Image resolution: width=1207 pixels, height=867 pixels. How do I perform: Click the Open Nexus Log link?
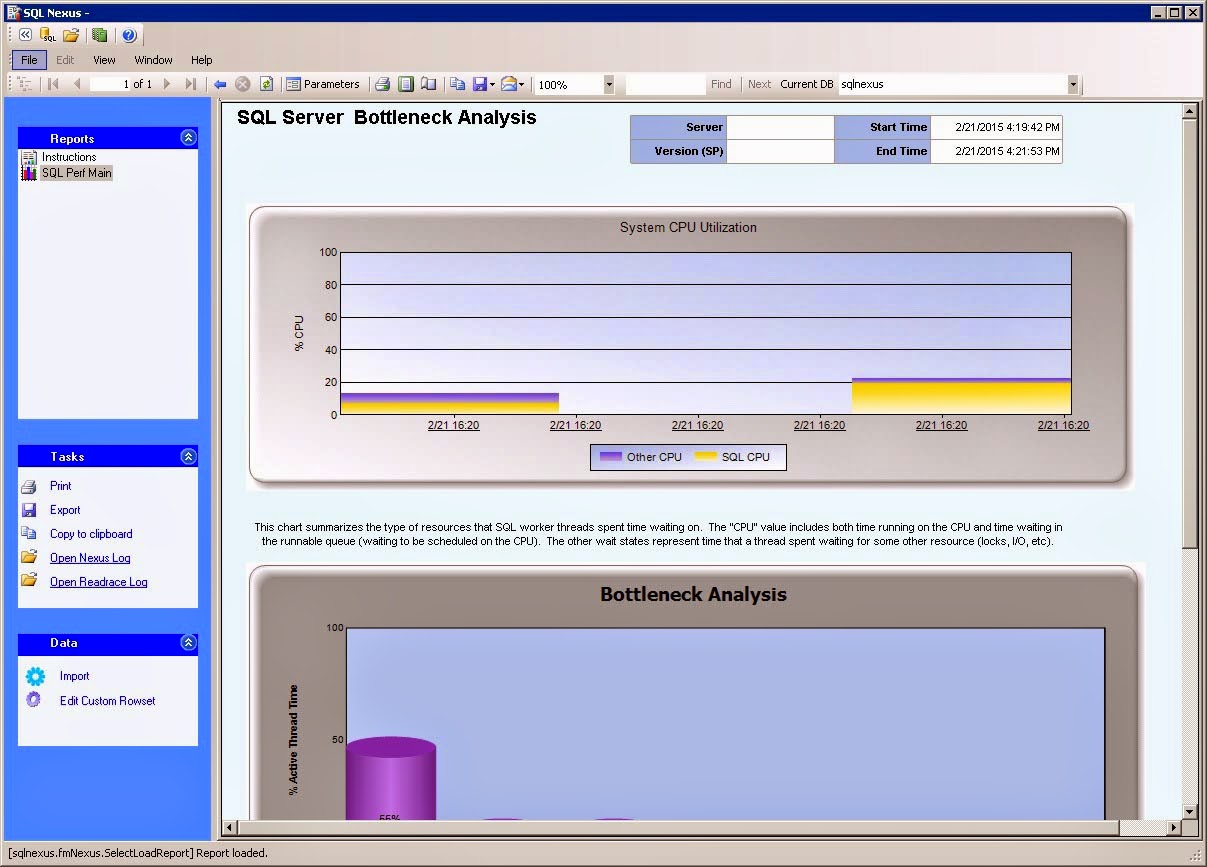tap(90, 558)
